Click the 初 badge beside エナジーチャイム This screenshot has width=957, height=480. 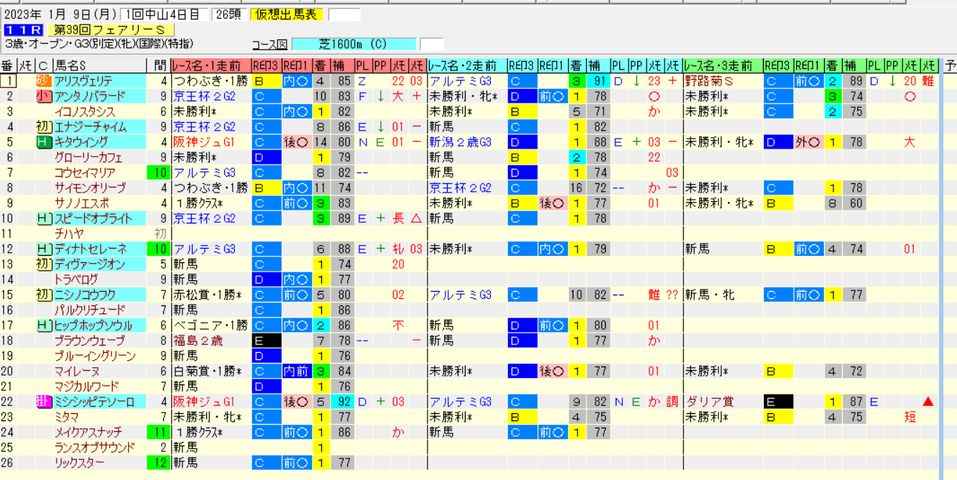(x=44, y=126)
